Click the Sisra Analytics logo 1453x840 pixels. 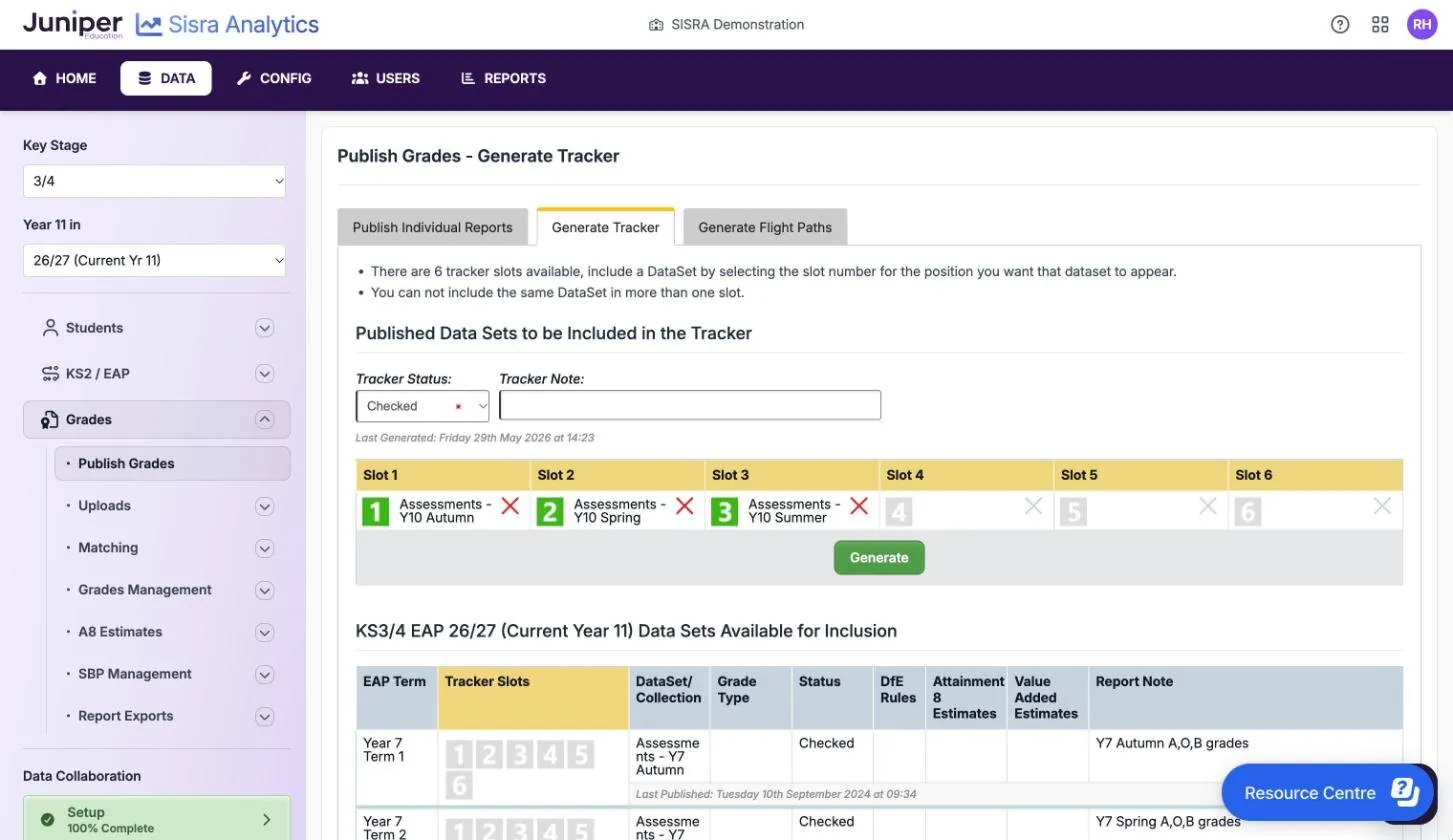point(227,25)
